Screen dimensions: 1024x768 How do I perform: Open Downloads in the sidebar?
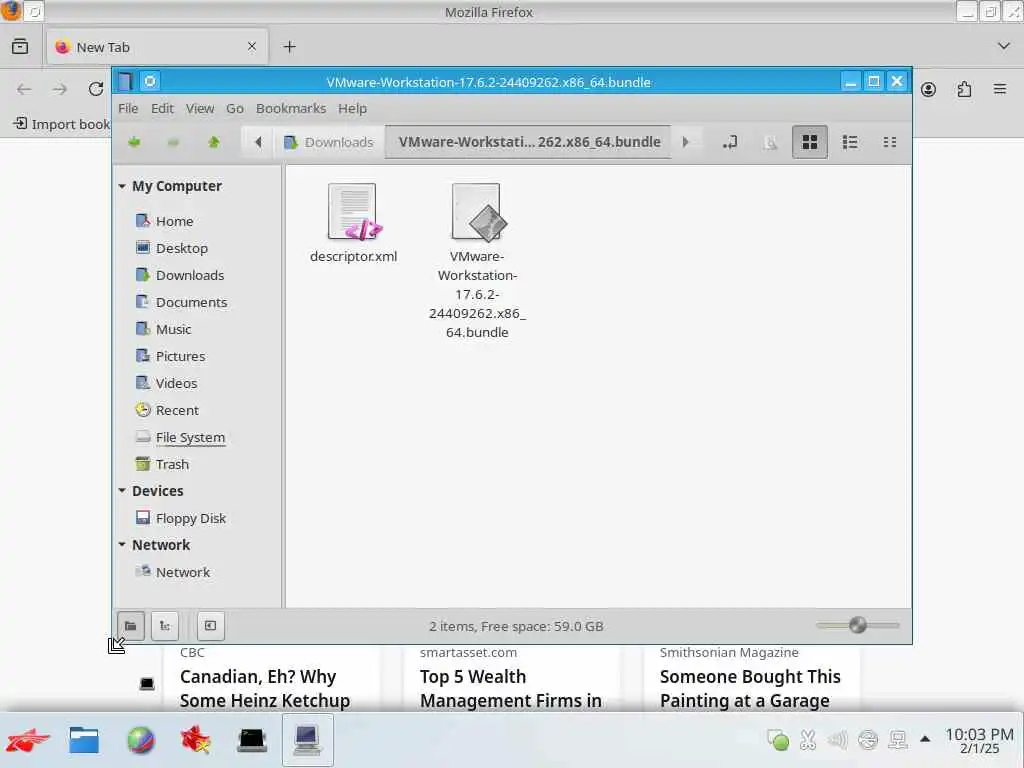(x=189, y=275)
